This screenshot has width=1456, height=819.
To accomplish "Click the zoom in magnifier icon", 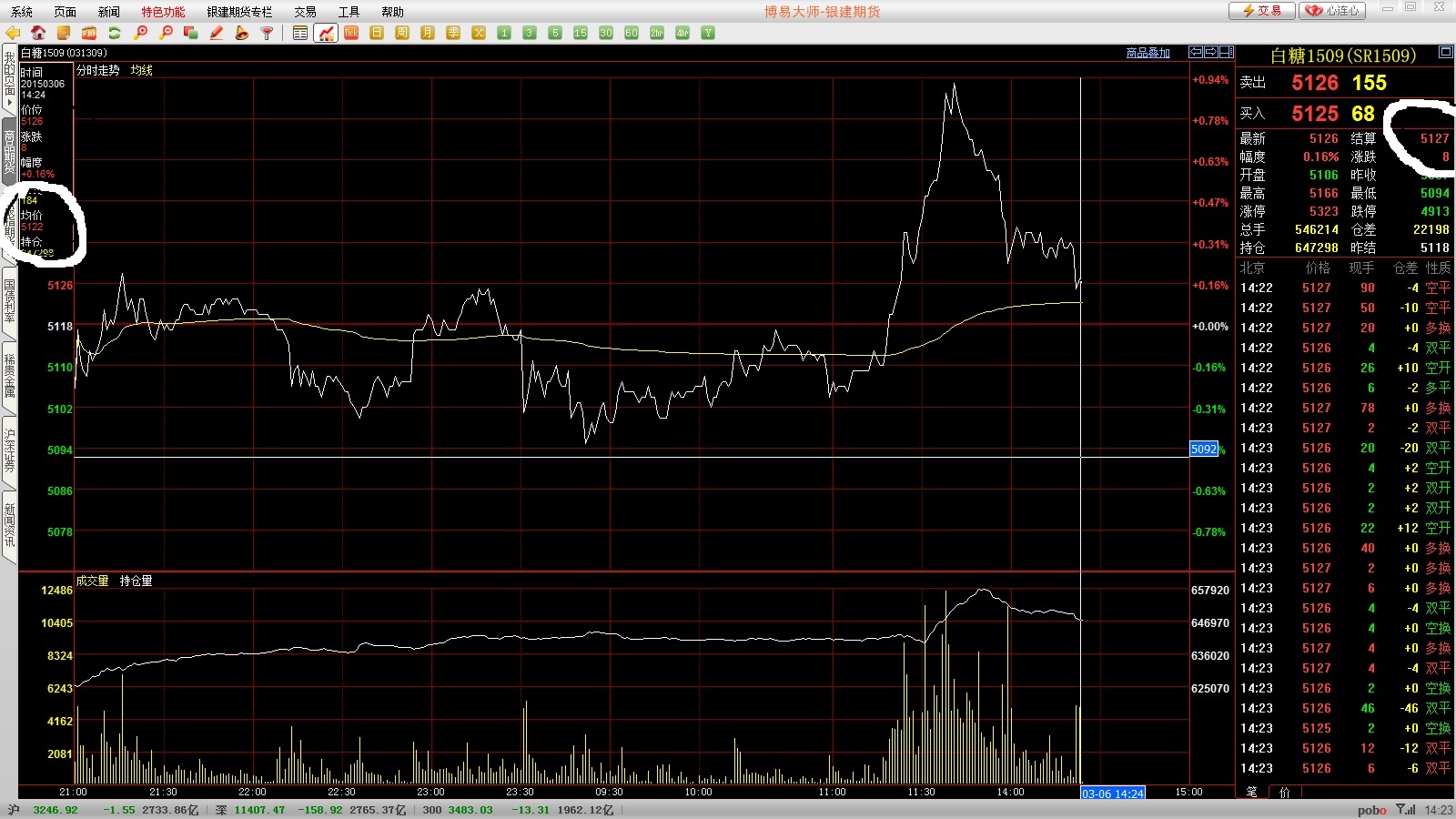I will point(140,33).
